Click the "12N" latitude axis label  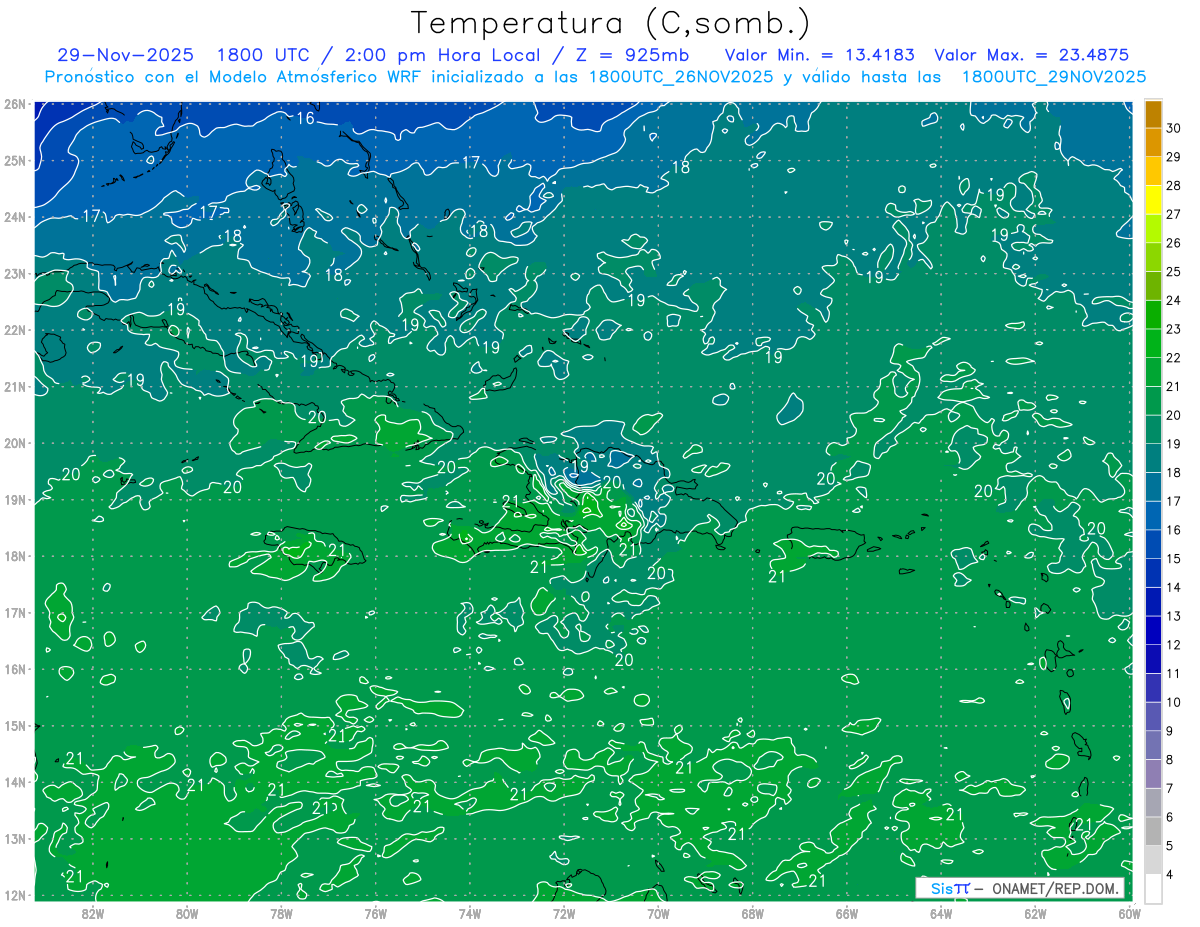pos(15,895)
